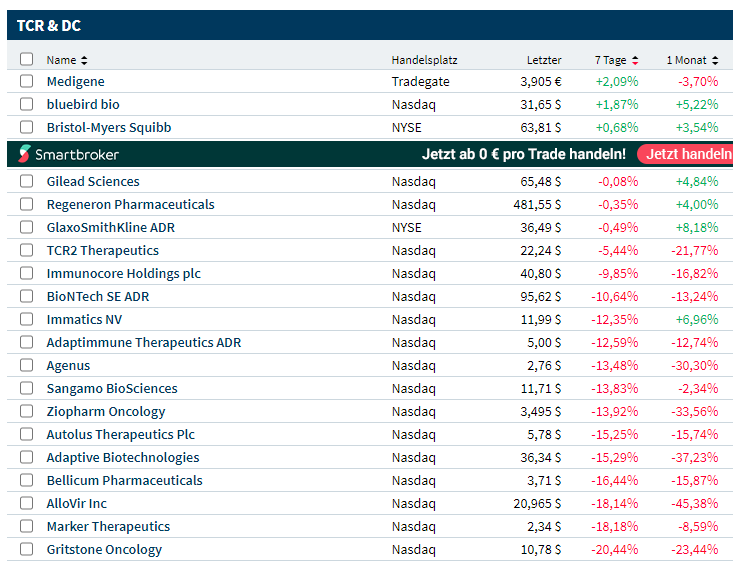The image size is (733, 570).
Task: Click the Bristol-Myers Squibb link
Action: tap(108, 128)
